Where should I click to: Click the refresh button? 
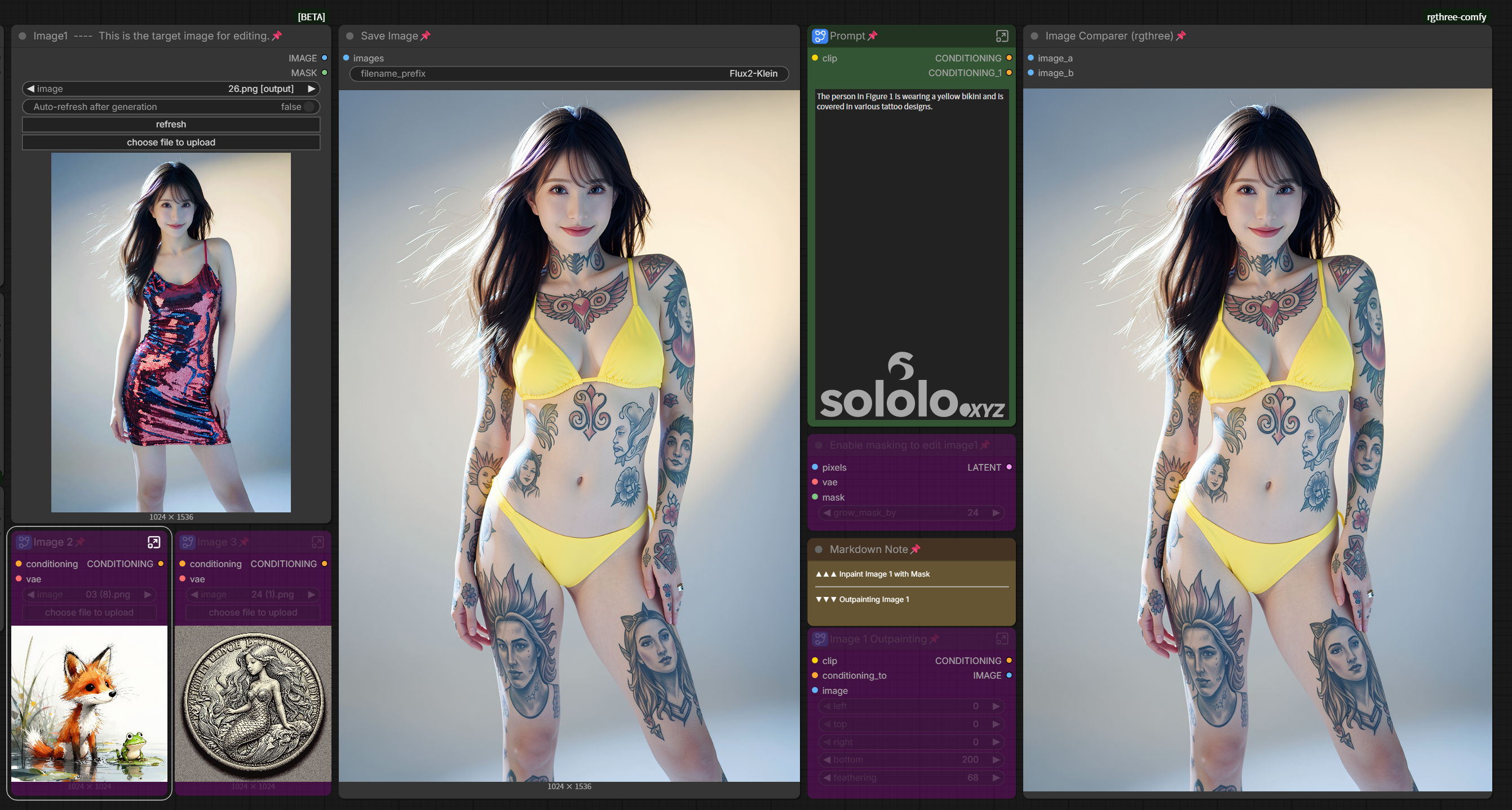click(x=171, y=125)
